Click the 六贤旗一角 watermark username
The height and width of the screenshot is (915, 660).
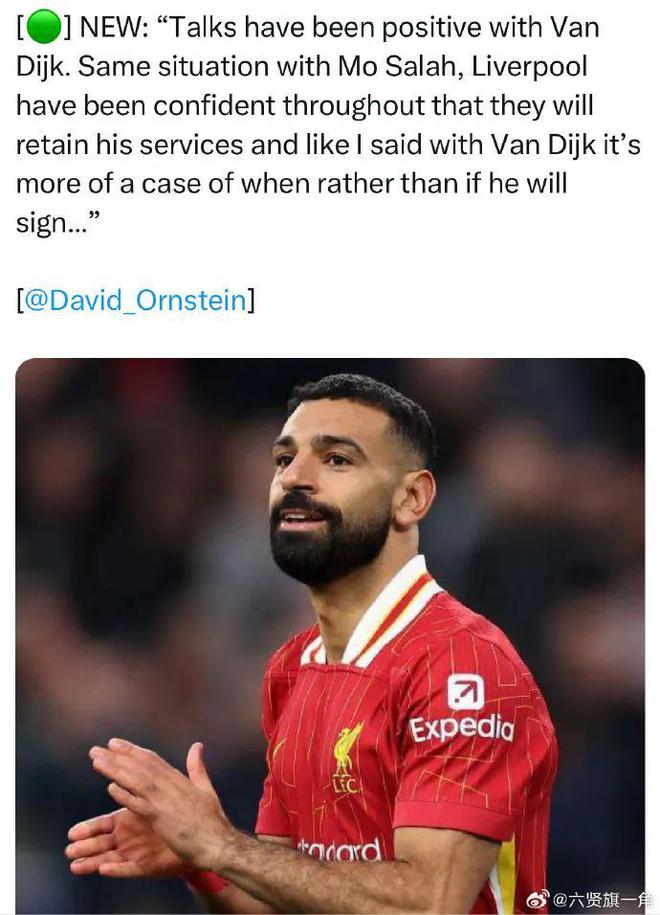(x=603, y=899)
